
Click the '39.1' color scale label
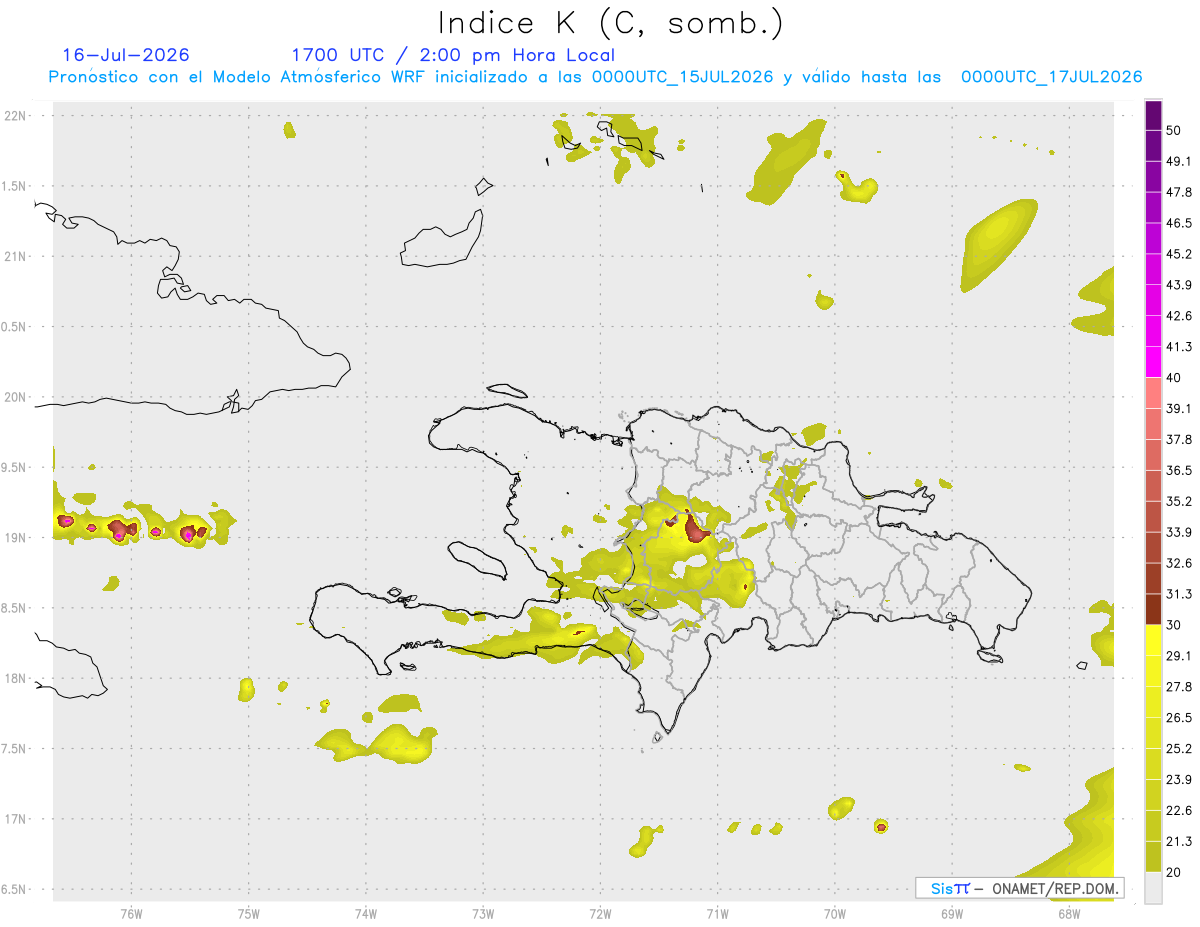point(1179,409)
